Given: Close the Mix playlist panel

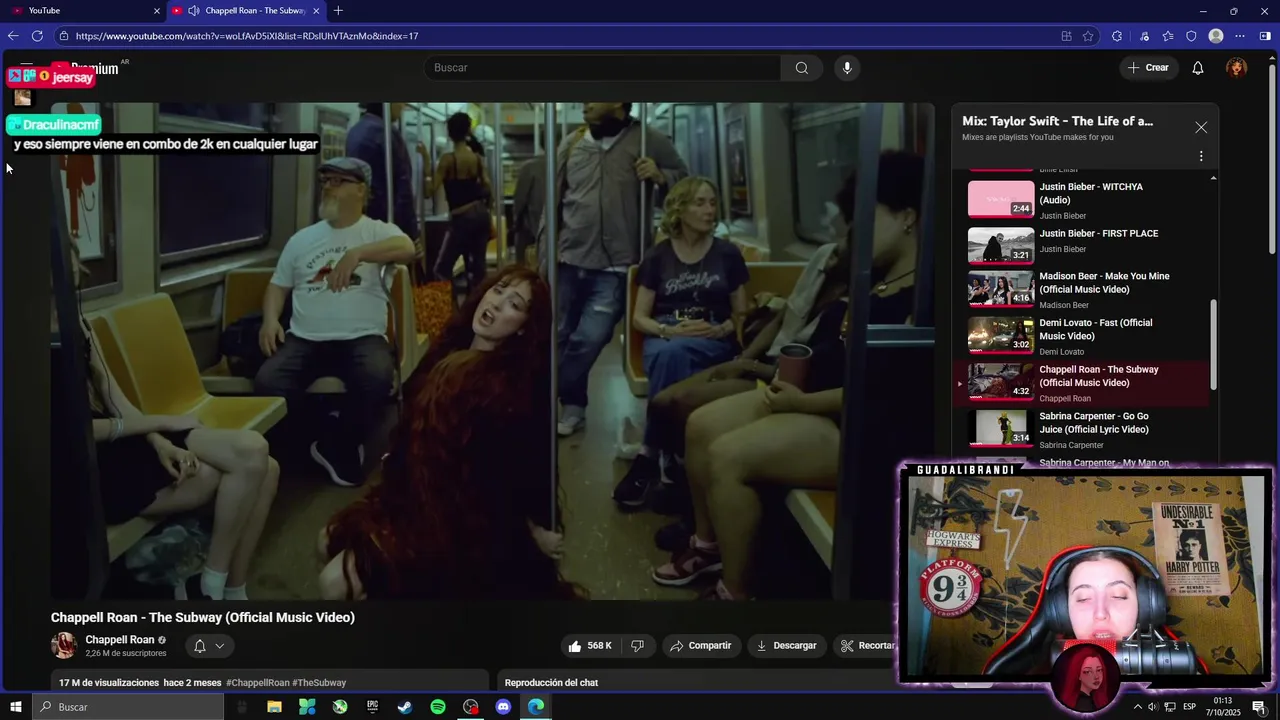Looking at the screenshot, I should [x=1201, y=127].
